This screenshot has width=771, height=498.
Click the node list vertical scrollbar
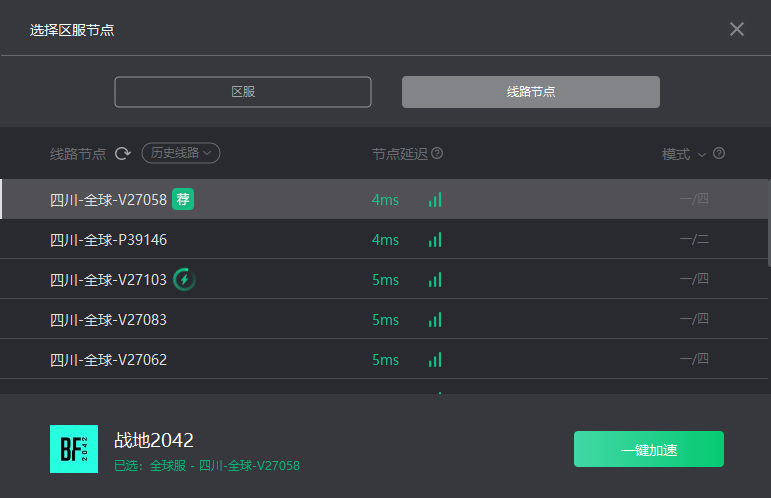[x=769, y=223]
